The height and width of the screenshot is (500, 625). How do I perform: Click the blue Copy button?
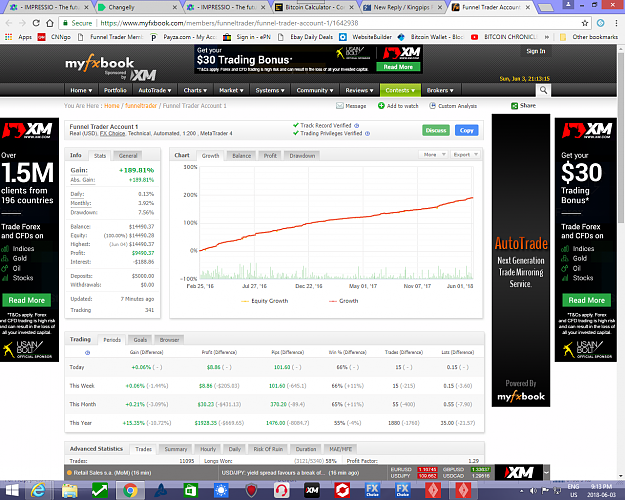pos(466,130)
